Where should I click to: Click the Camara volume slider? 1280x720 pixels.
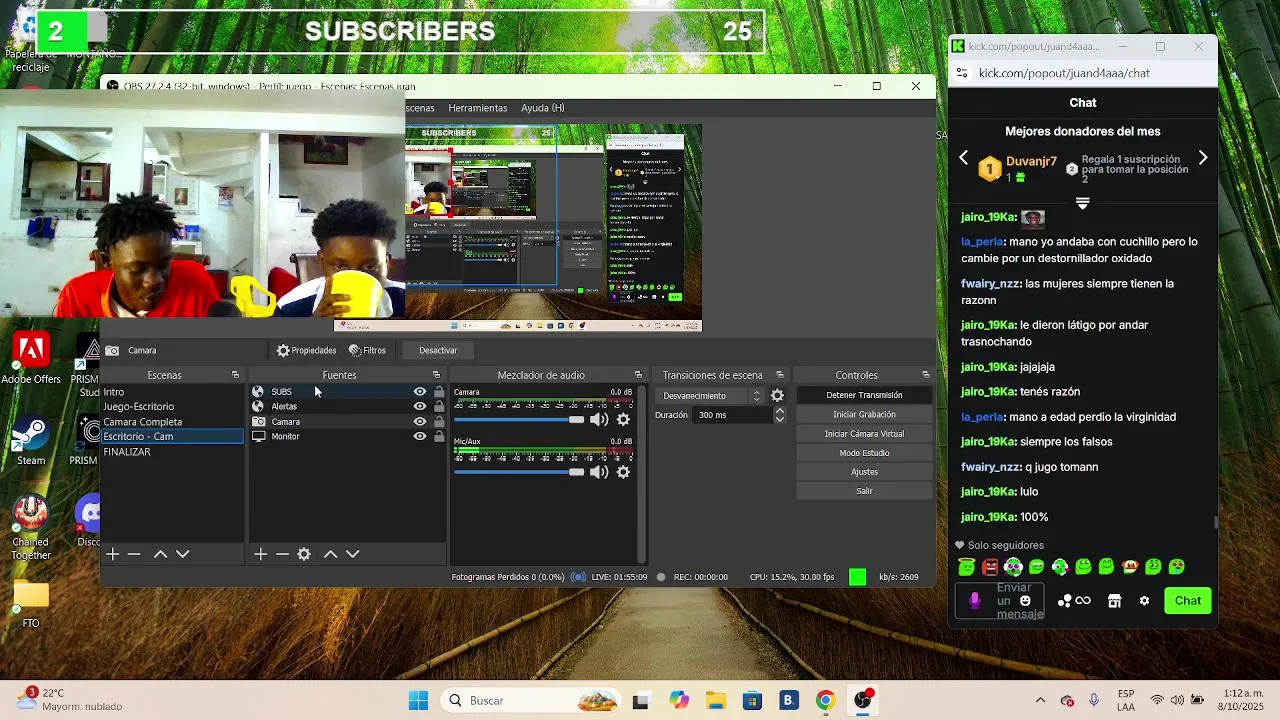[519, 420]
